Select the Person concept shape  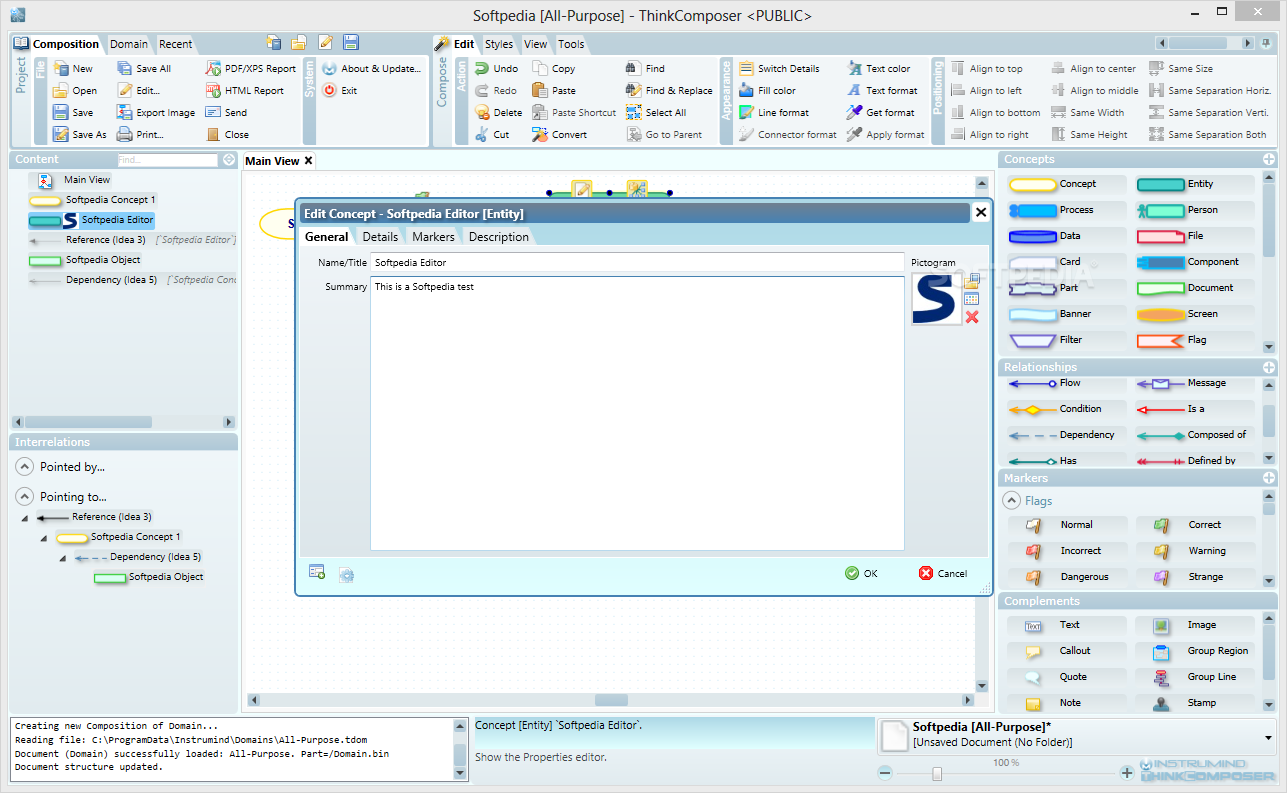point(1194,211)
